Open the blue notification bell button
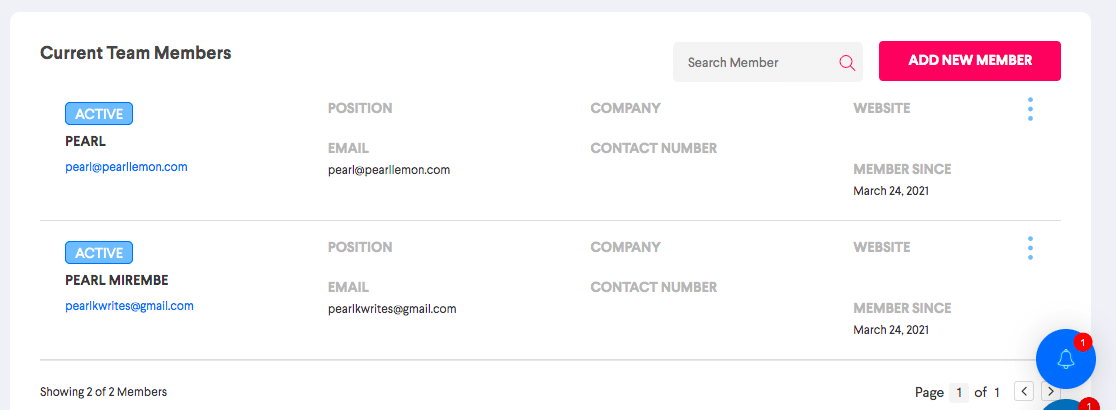Screen dimensions: 1116x410 coord(1065,358)
